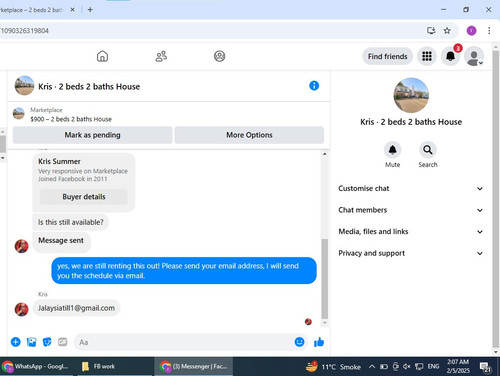Switch to Messenger Chrome taskbar item
This screenshot has width=500, height=376.
coord(194,366)
